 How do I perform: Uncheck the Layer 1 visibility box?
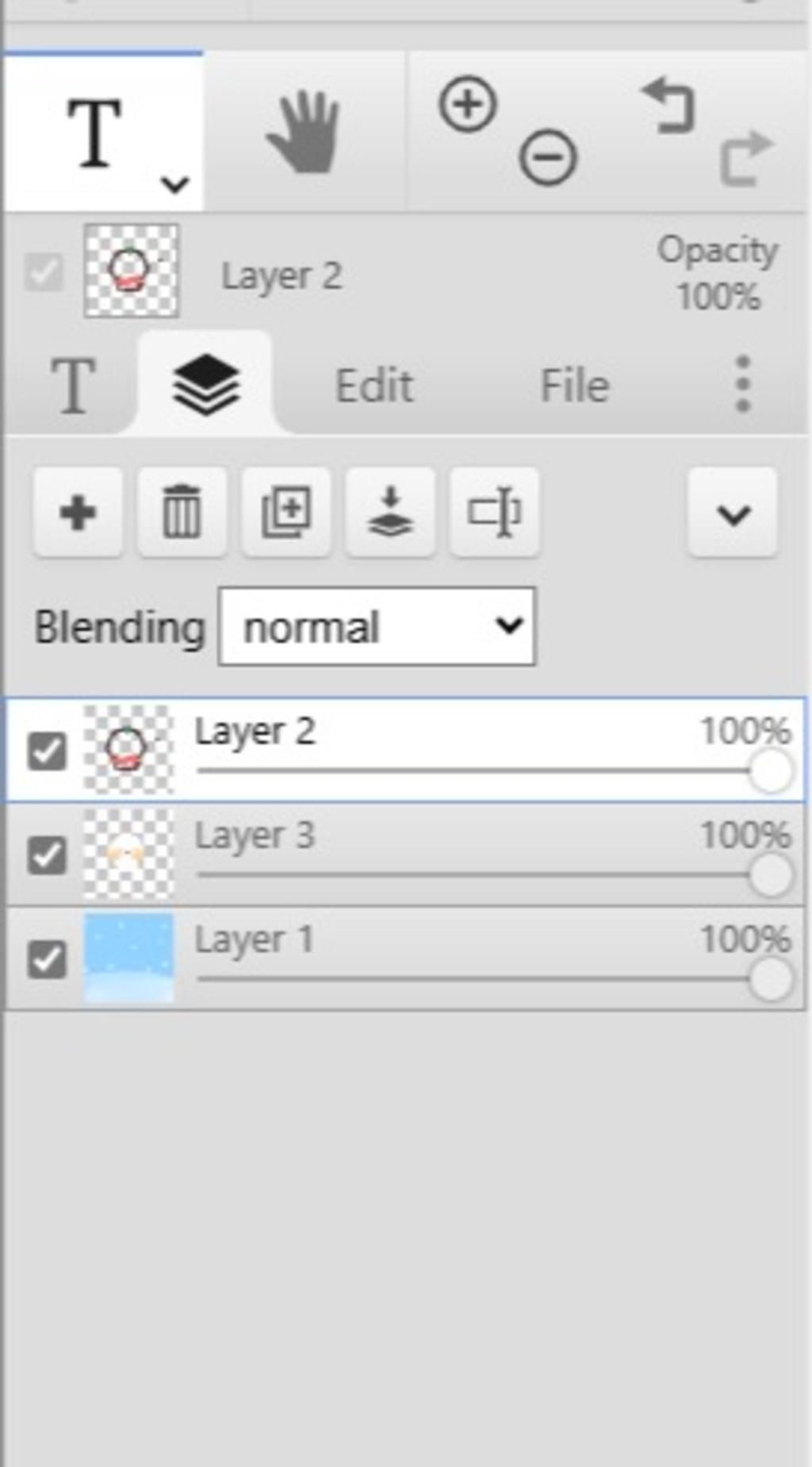[x=47, y=960]
